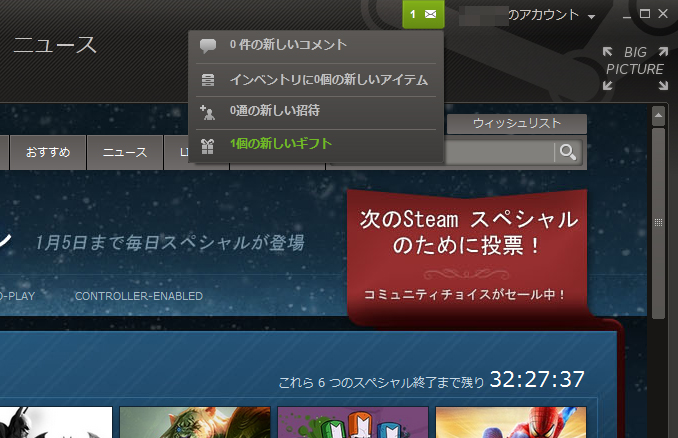Click the magnifying glass search icon
678x438 pixels.
[x=568, y=152]
